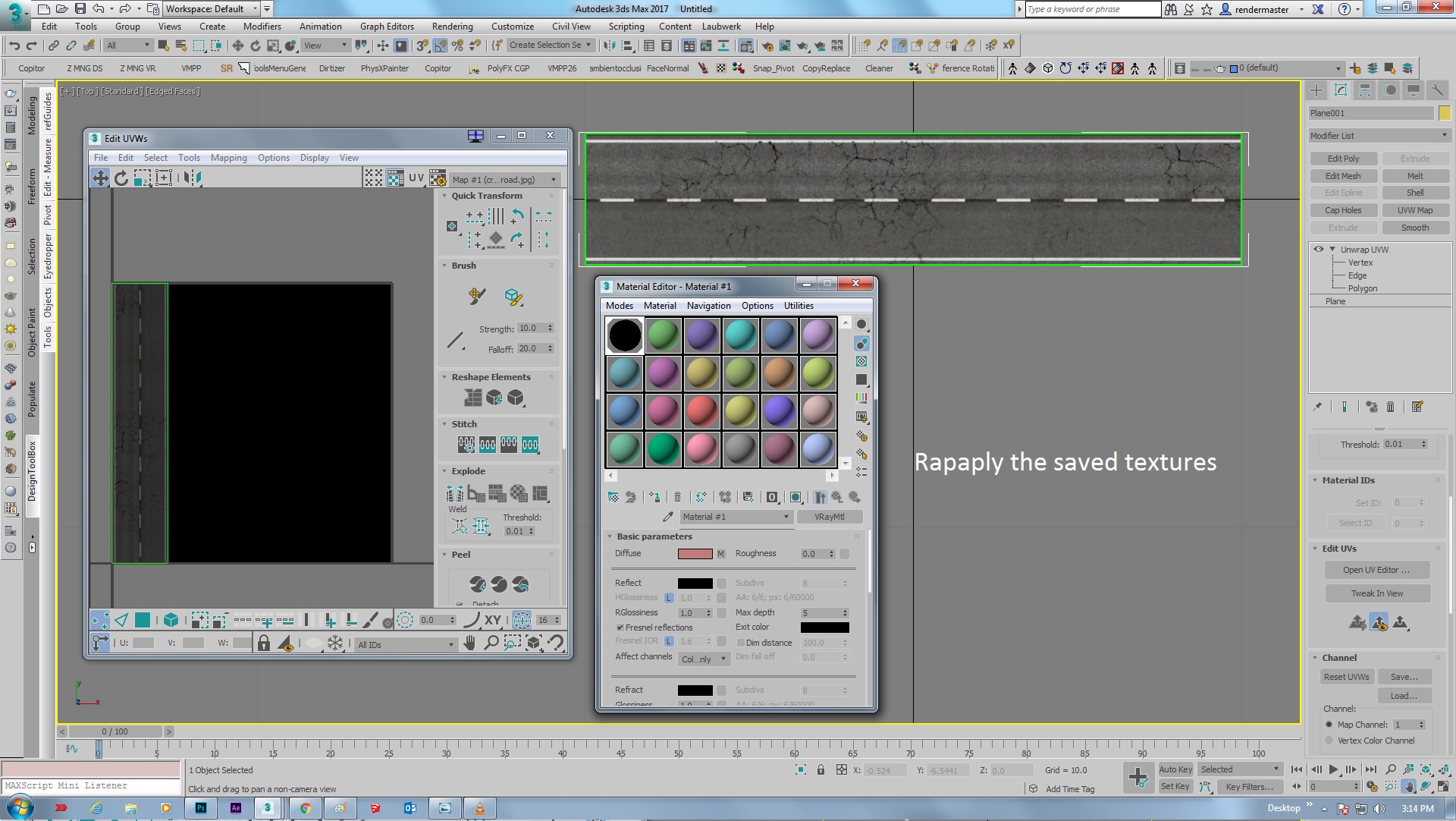Select the green material sphere sample slot
Image resolution: width=1456 pixels, height=821 pixels.
[x=664, y=335]
